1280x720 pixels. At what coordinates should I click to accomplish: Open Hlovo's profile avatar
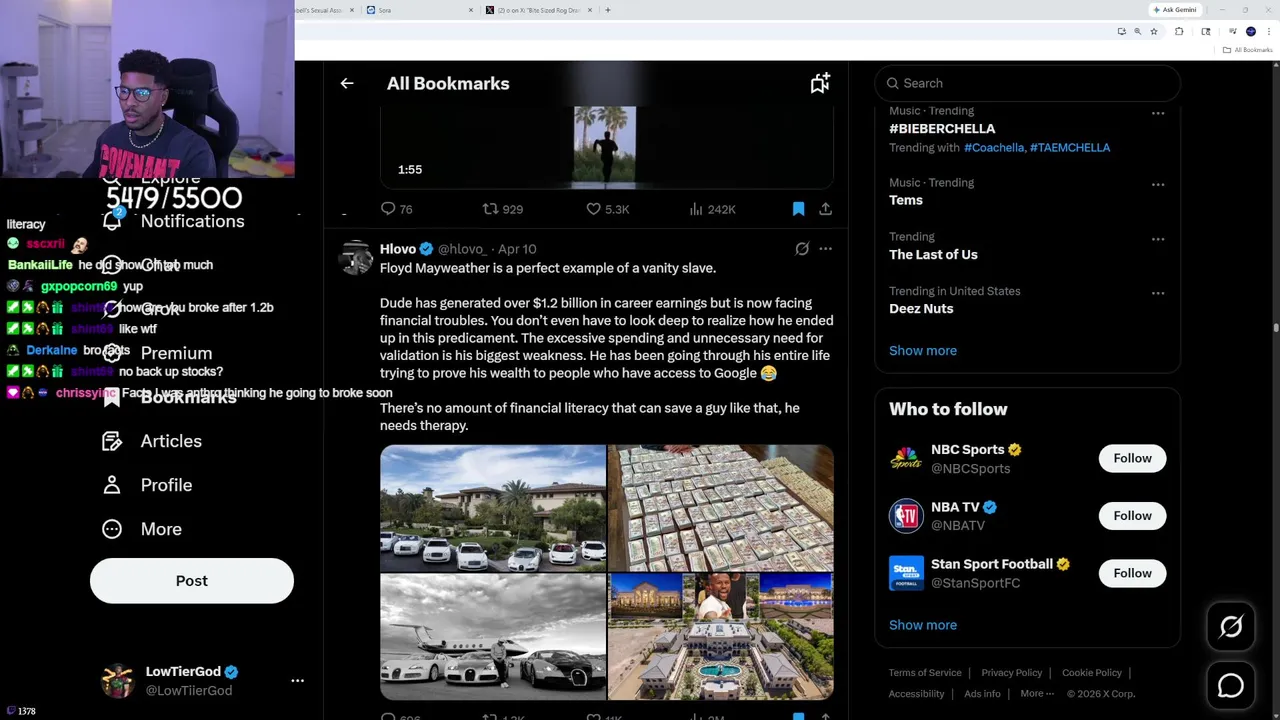355,257
